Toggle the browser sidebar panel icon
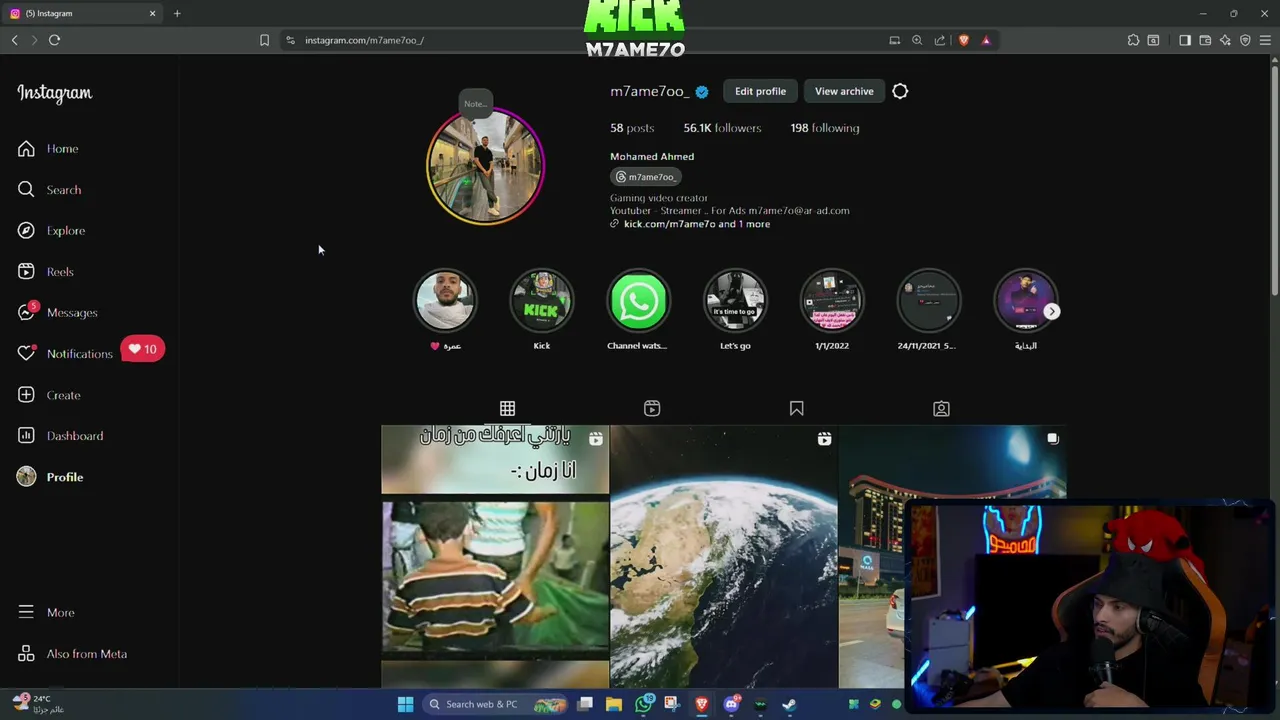1280x720 pixels. point(1185,40)
